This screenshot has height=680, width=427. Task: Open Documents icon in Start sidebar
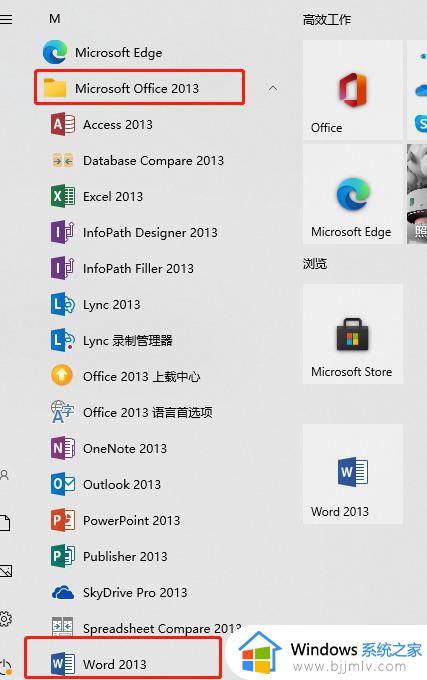(x=5, y=523)
